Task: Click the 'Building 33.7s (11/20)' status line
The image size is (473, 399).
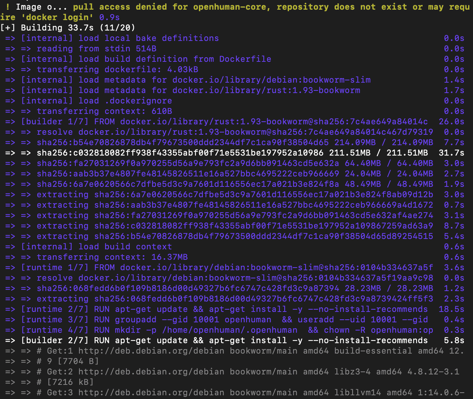Action: [x=67, y=28]
